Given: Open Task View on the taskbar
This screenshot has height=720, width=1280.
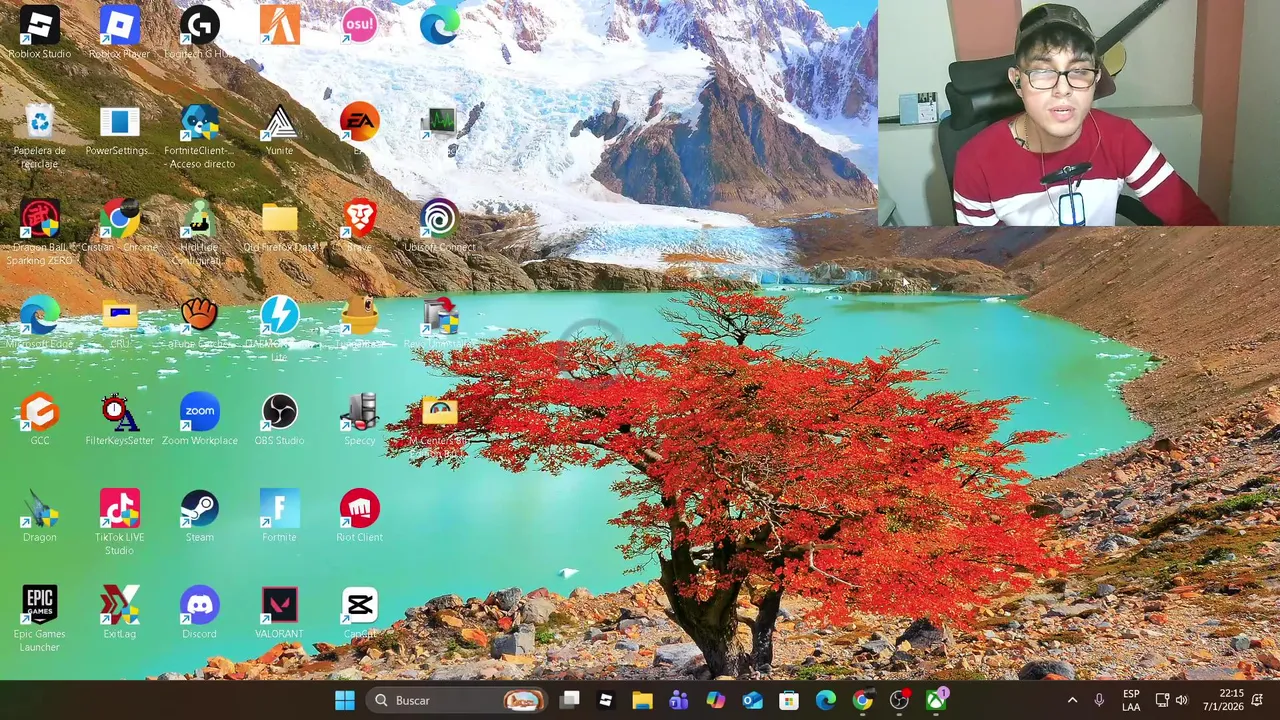Looking at the screenshot, I should pyautogui.click(x=569, y=700).
